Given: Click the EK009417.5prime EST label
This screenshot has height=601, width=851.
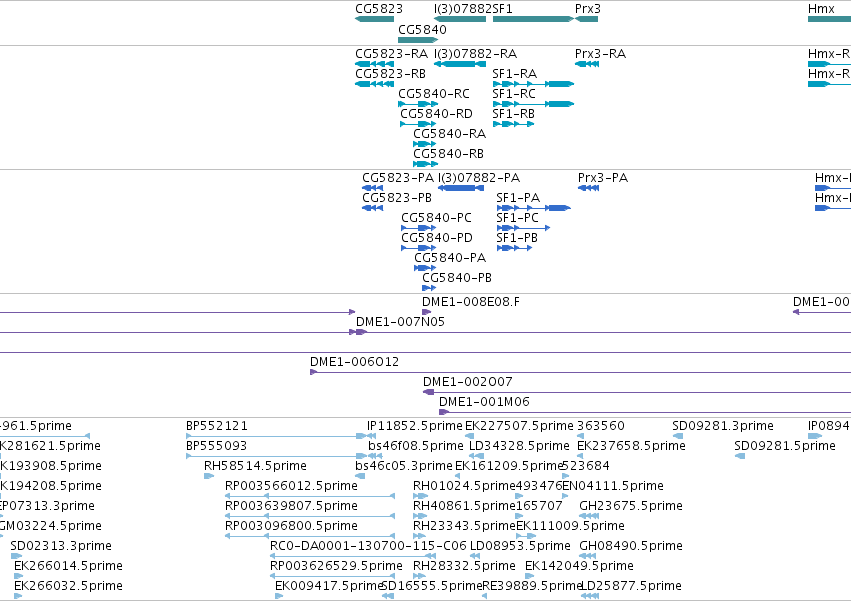Looking at the screenshot, I should [x=329, y=587].
